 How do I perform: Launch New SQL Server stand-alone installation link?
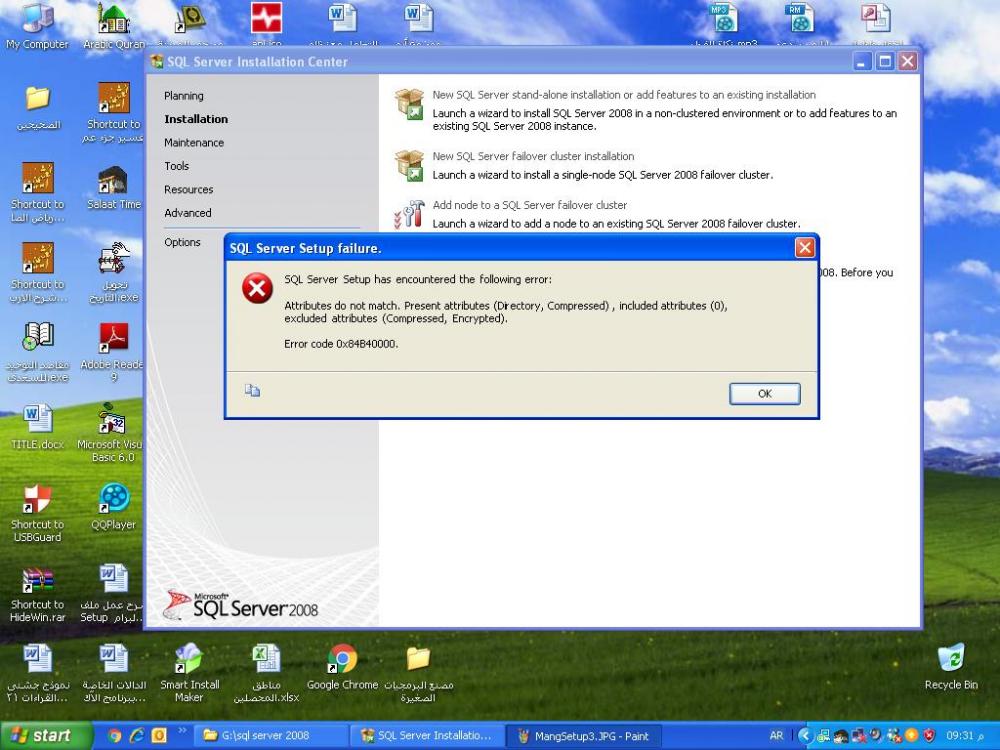[624, 95]
